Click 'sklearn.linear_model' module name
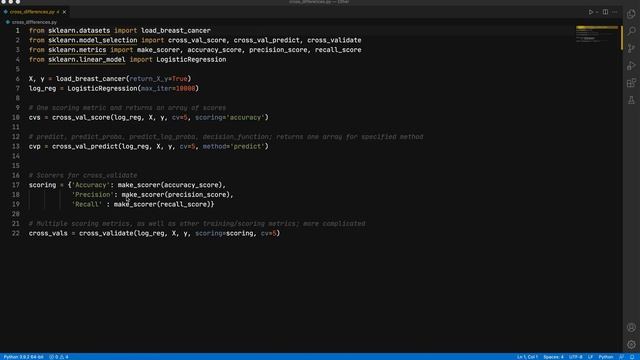The height and width of the screenshot is (360, 640). [87, 60]
